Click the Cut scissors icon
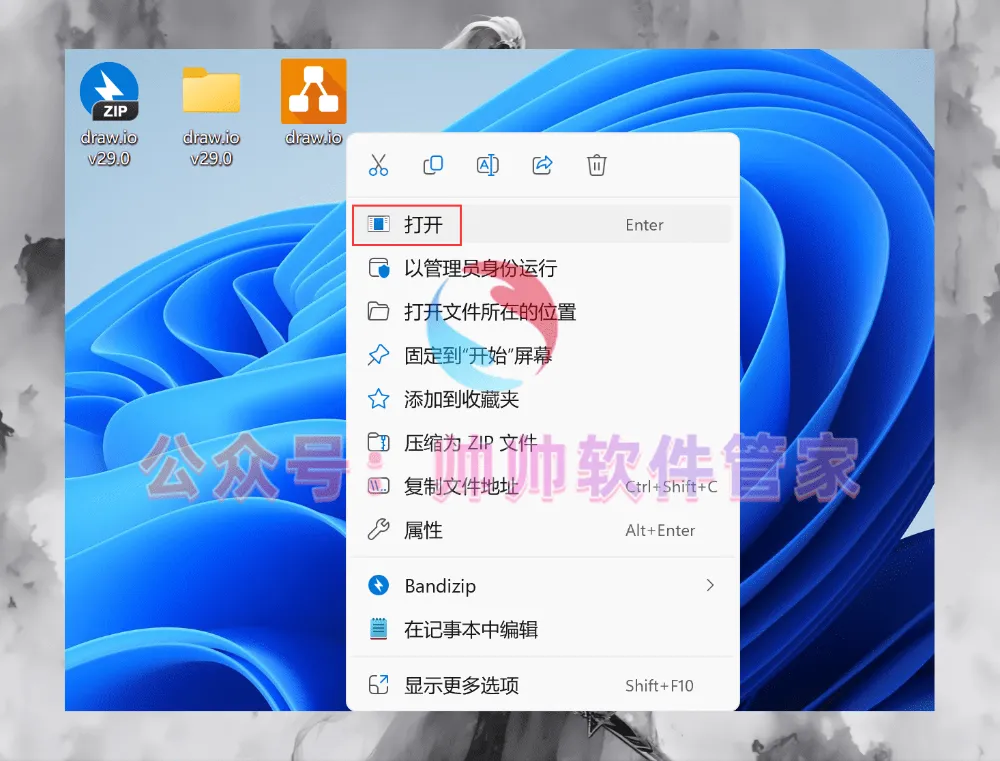 378,165
